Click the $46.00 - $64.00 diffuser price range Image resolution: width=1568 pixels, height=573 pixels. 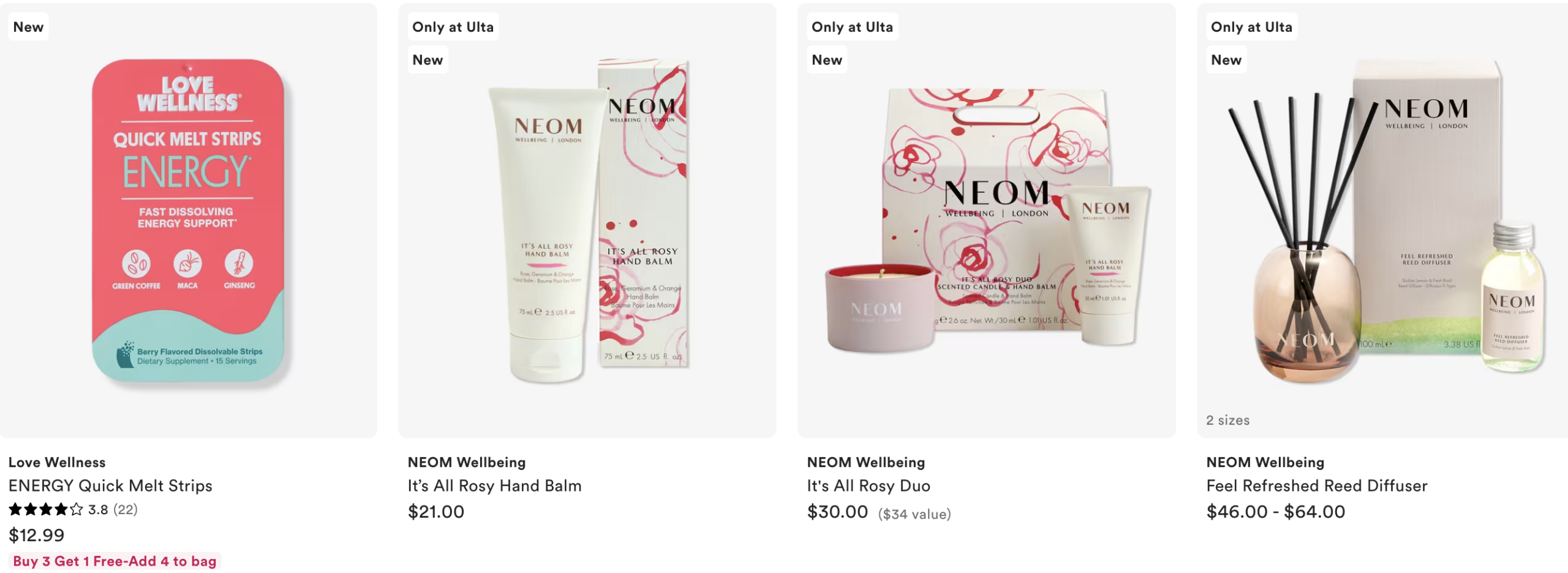point(1276,512)
